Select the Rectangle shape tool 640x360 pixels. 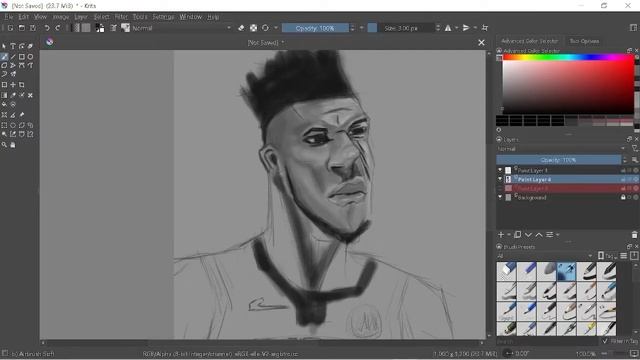click(22, 57)
